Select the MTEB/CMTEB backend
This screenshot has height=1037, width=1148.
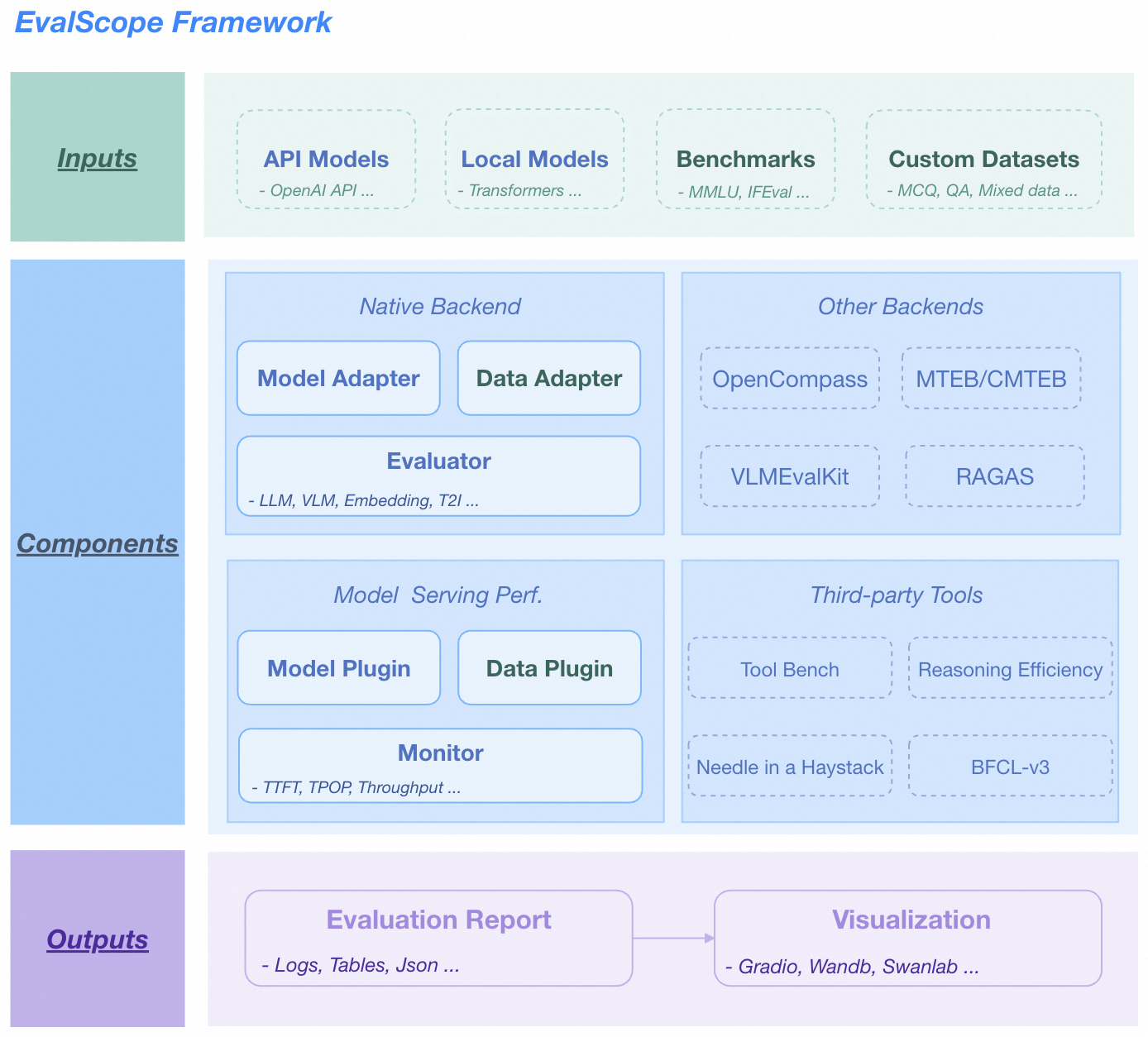(x=992, y=379)
